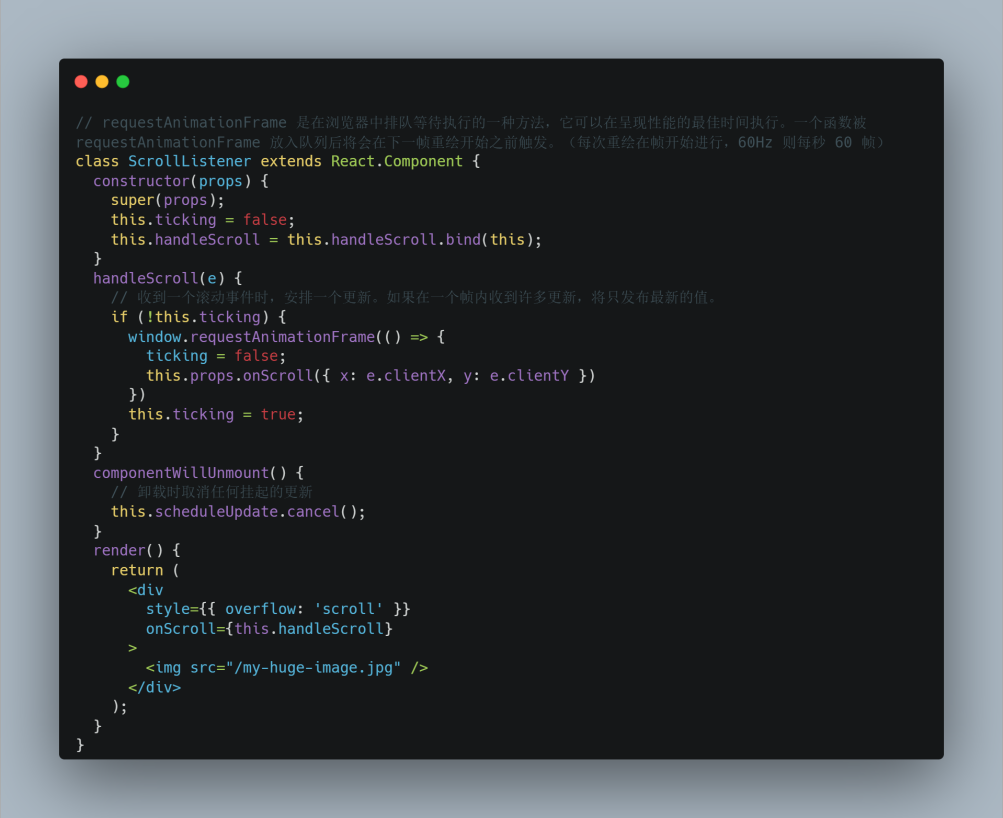The image size is (1003, 818).
Task: Click the line 'this.ticking = false;'
Action: point(203,220)
